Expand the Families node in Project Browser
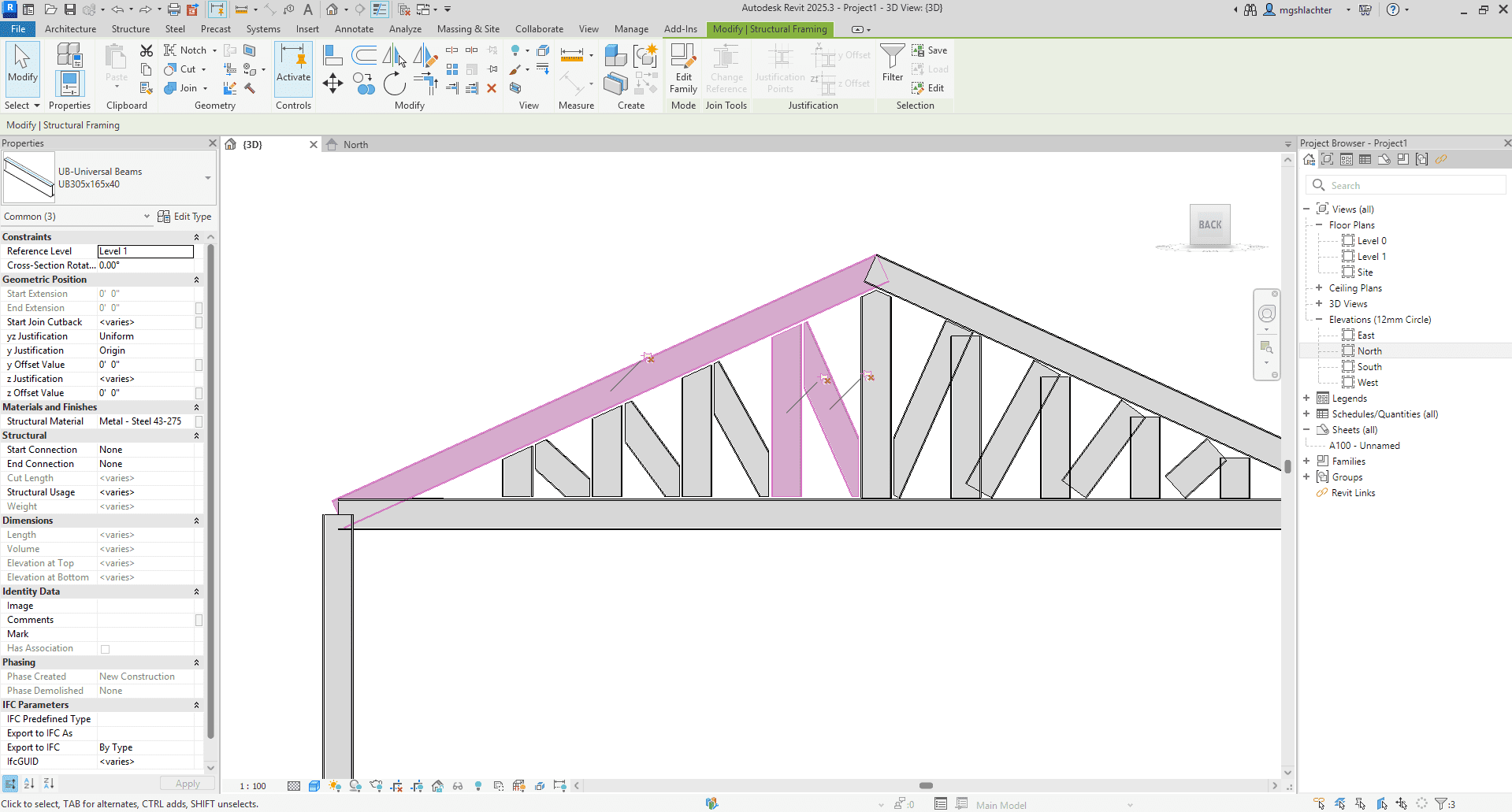This screenshot has height=812, width=1512. [x=1306, y=462]
